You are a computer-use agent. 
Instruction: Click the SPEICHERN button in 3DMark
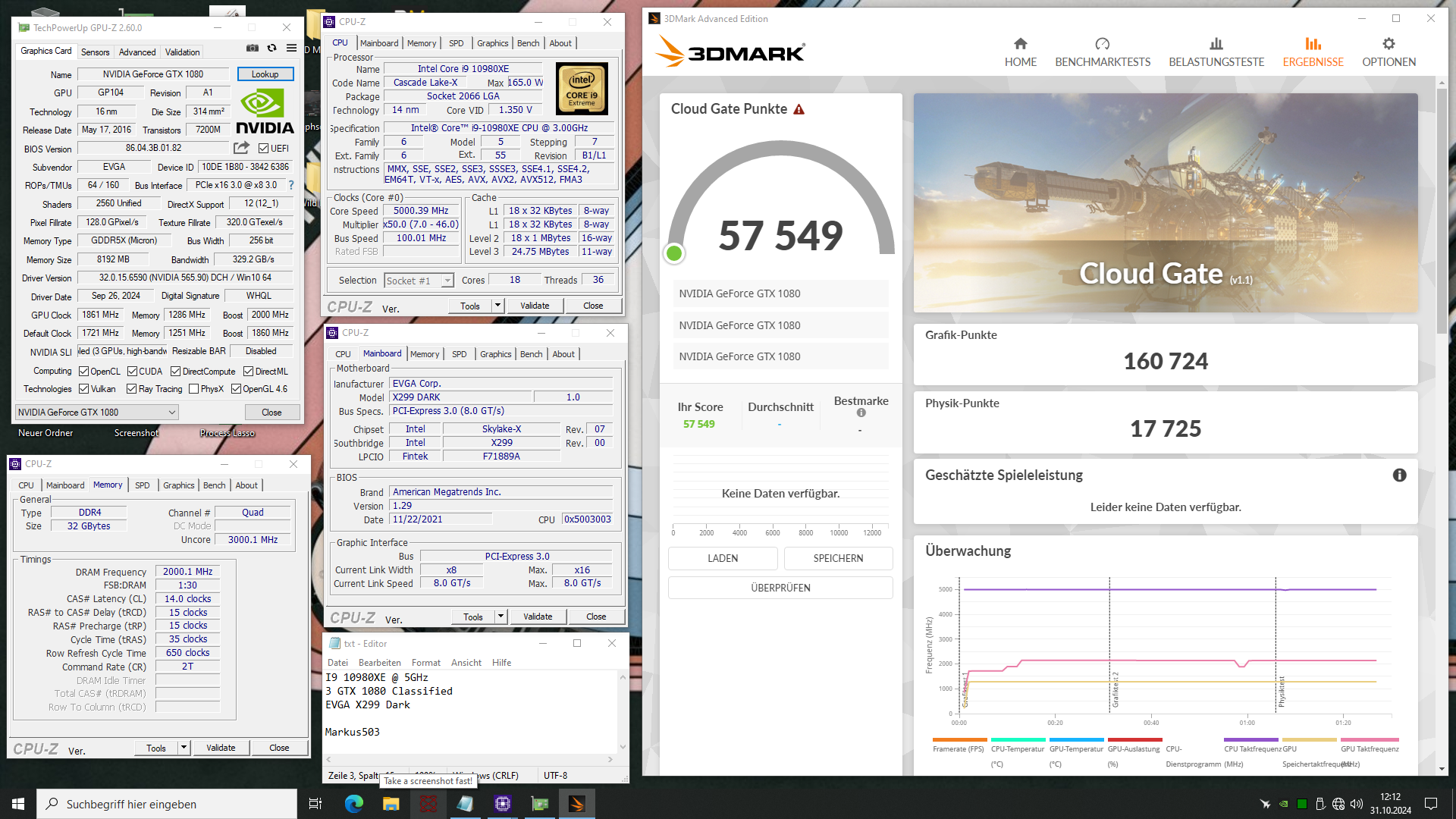(x=838, y=558)
